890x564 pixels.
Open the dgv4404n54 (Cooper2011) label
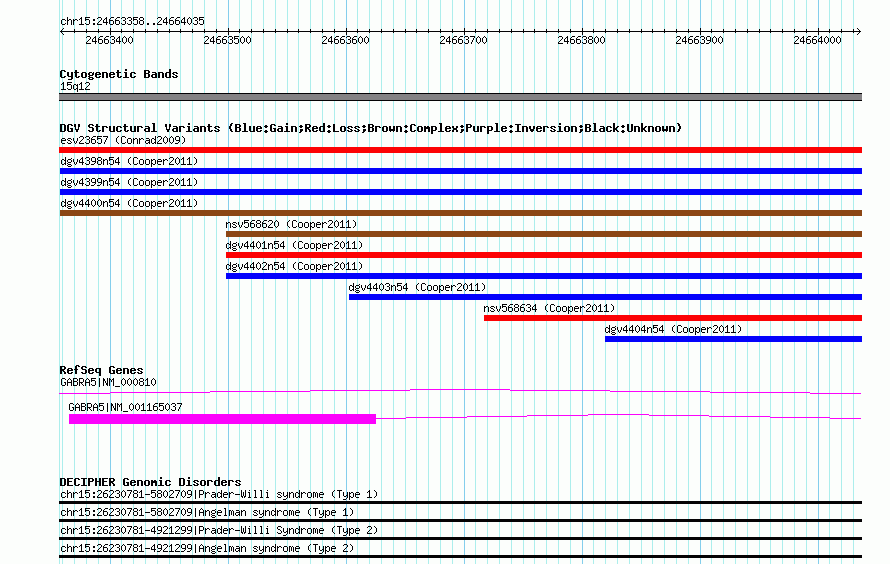[673, 329]
